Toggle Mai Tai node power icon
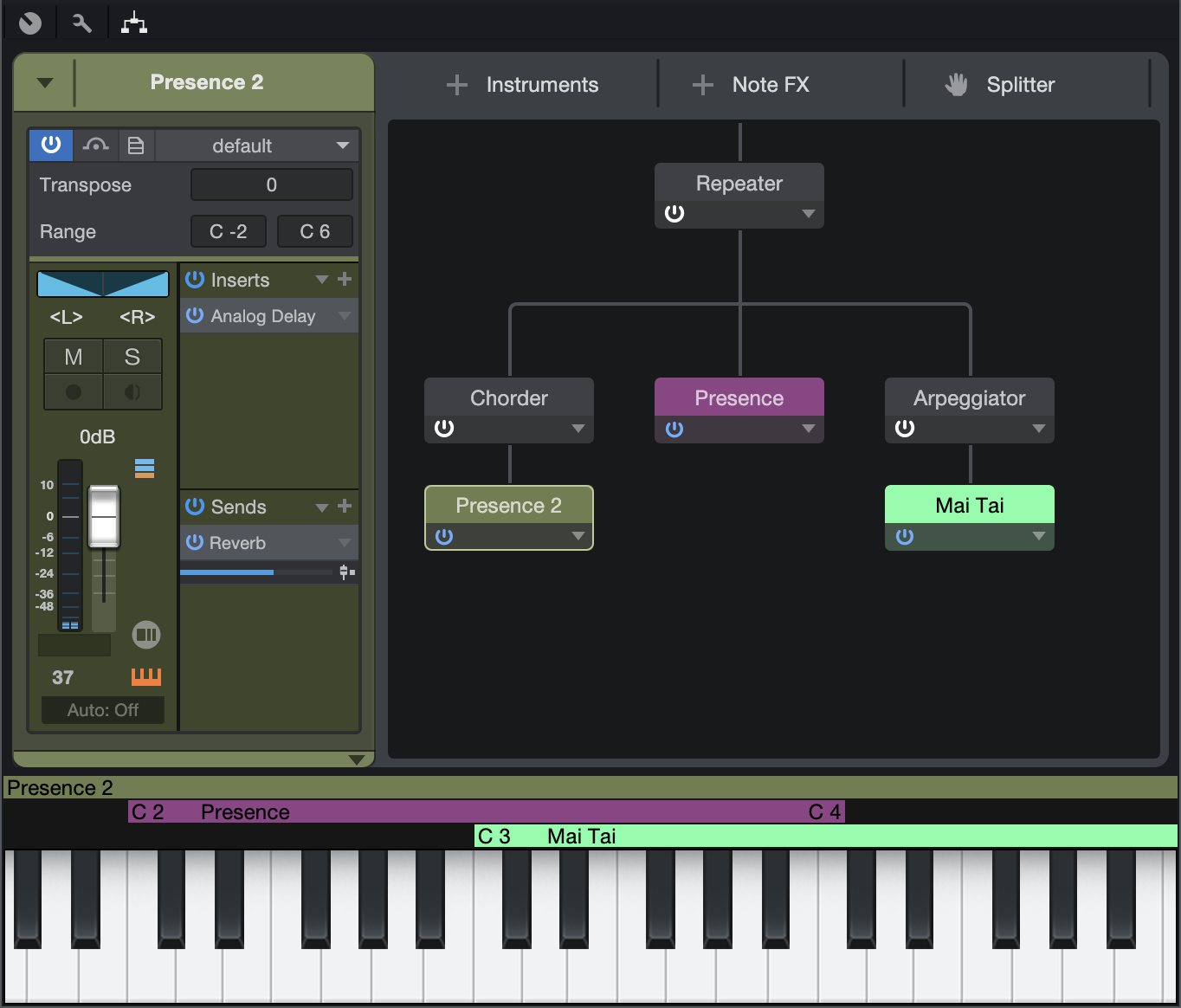This screenshot has width=1181, height=1008. tap(905, 536)
